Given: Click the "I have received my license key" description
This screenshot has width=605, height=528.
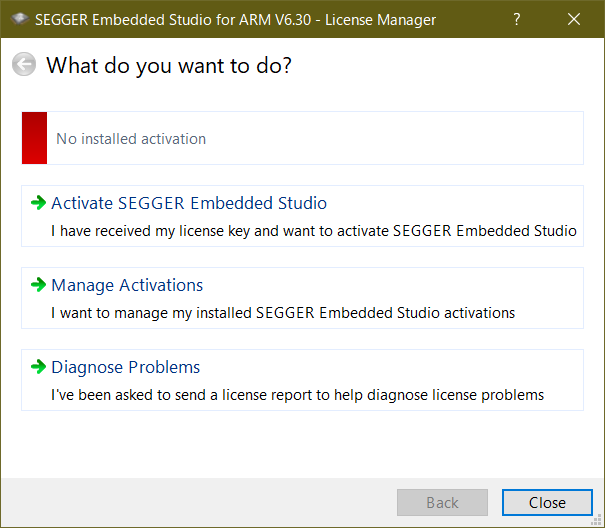Looking at the screenshot, I should click(313, 231).
